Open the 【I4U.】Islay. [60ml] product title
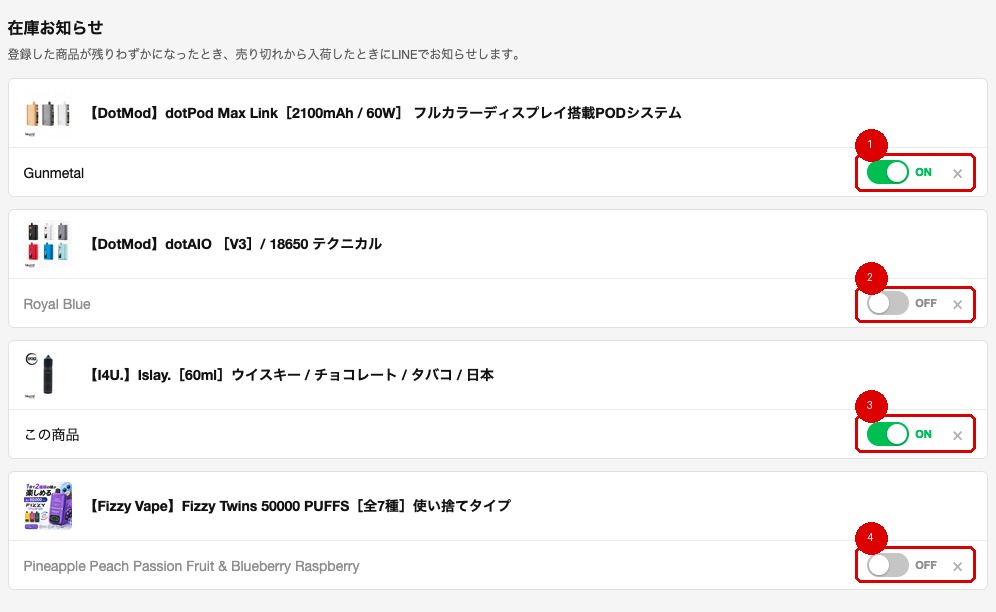This screenshot has width=996, height=612. (290, 375)
